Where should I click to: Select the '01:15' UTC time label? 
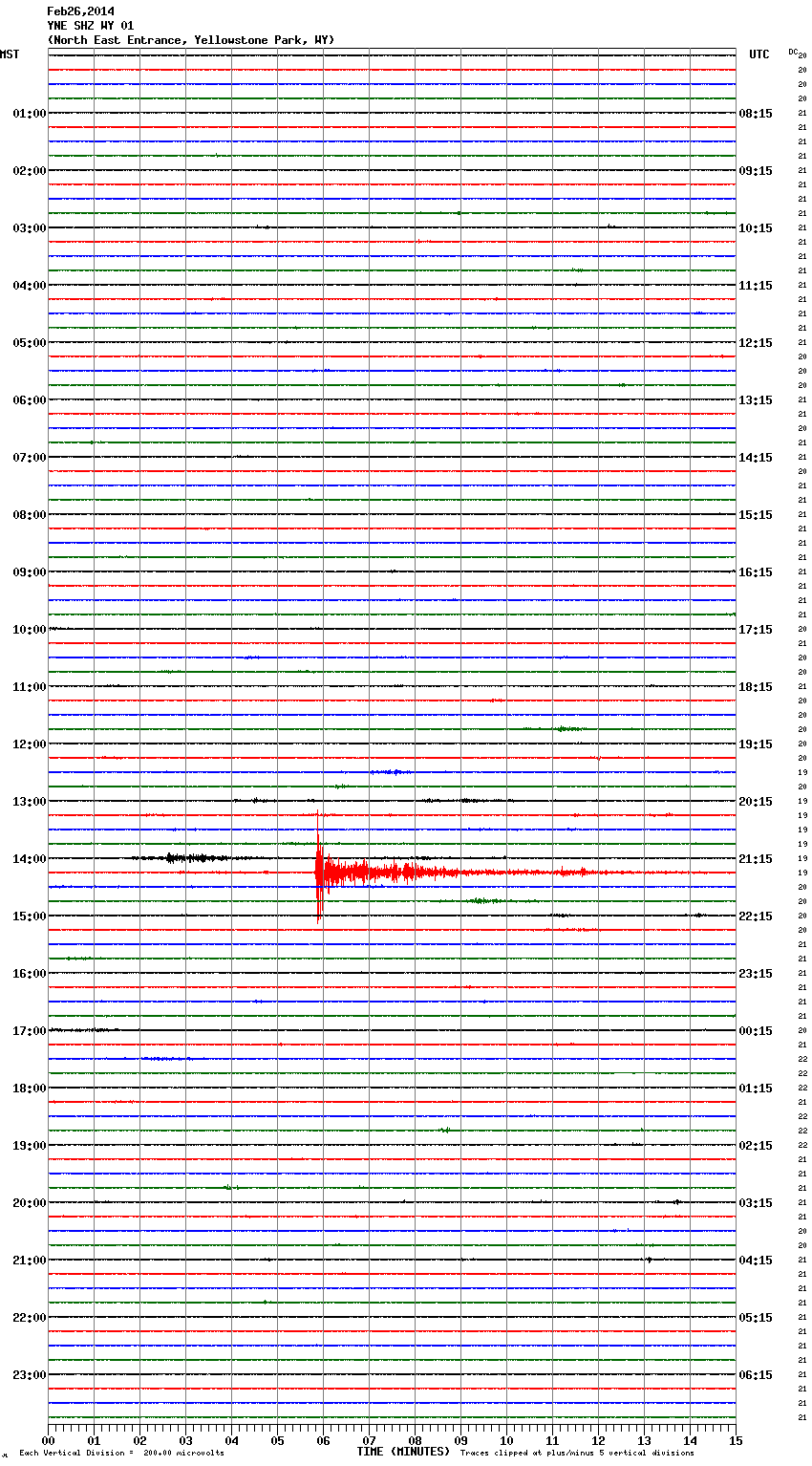pyautogui.click(x=756, y=1089)
